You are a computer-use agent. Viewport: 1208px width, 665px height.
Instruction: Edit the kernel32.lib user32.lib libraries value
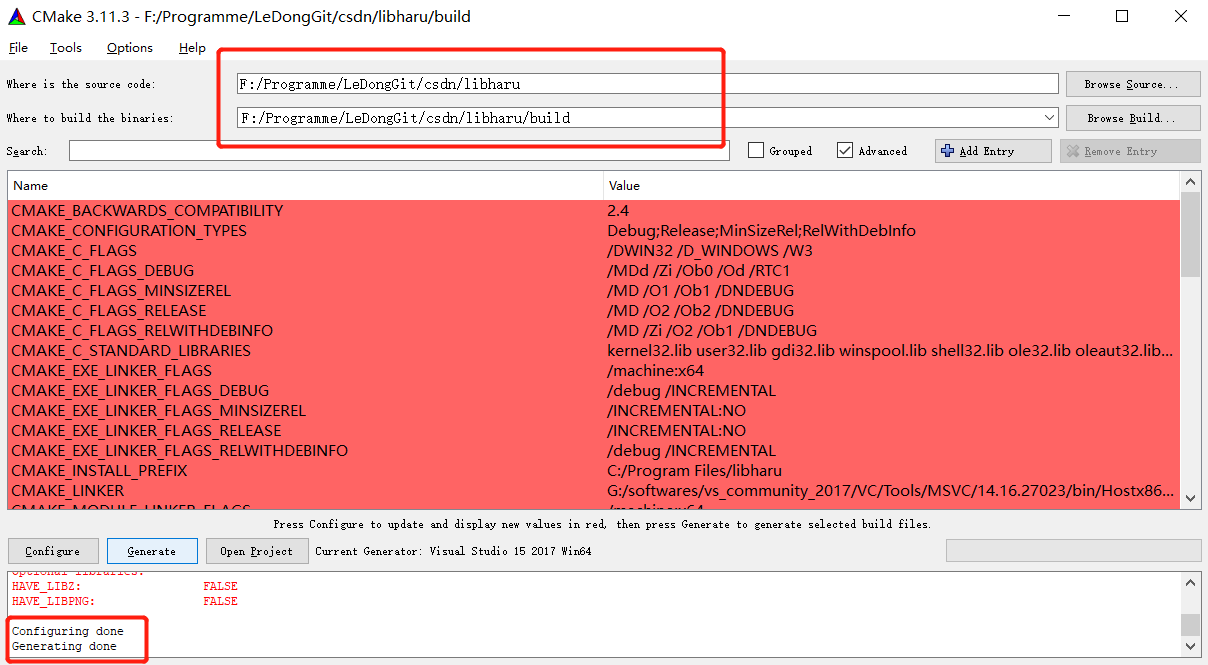(x=890, y=351)
